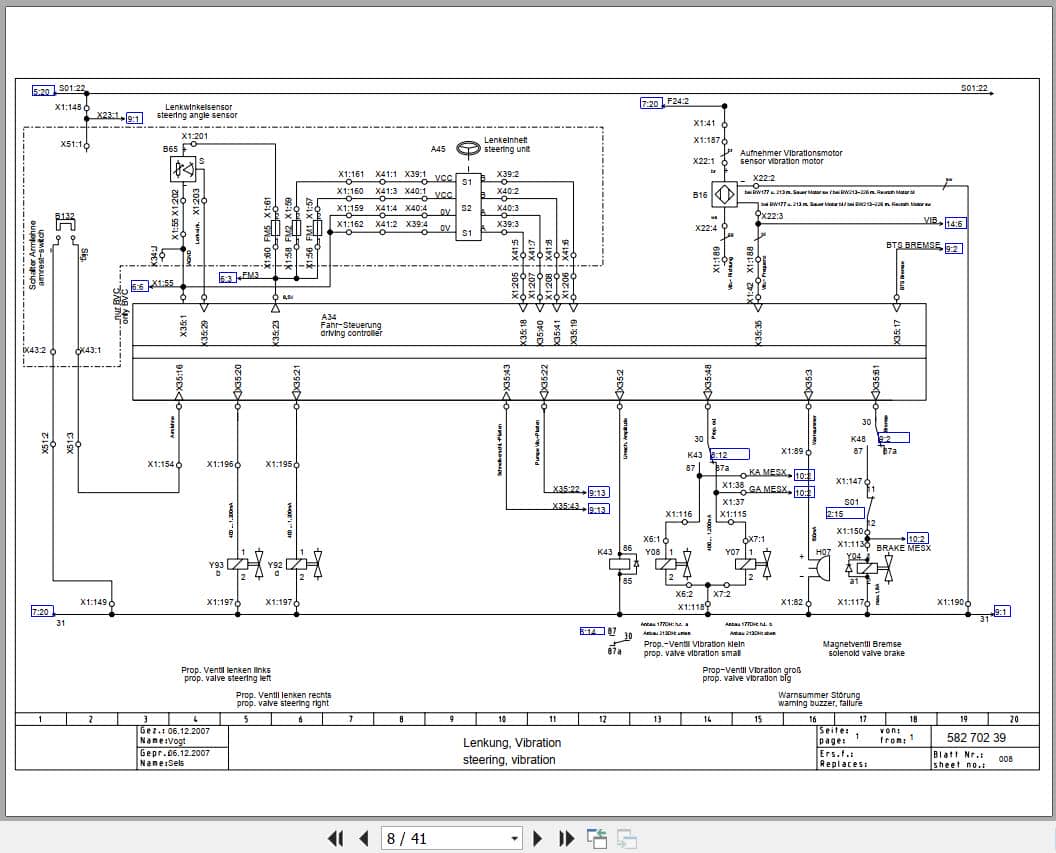Open the page number dropdown arrow
The width and height of the screenshot is (1056, 853).
point(515,839)
